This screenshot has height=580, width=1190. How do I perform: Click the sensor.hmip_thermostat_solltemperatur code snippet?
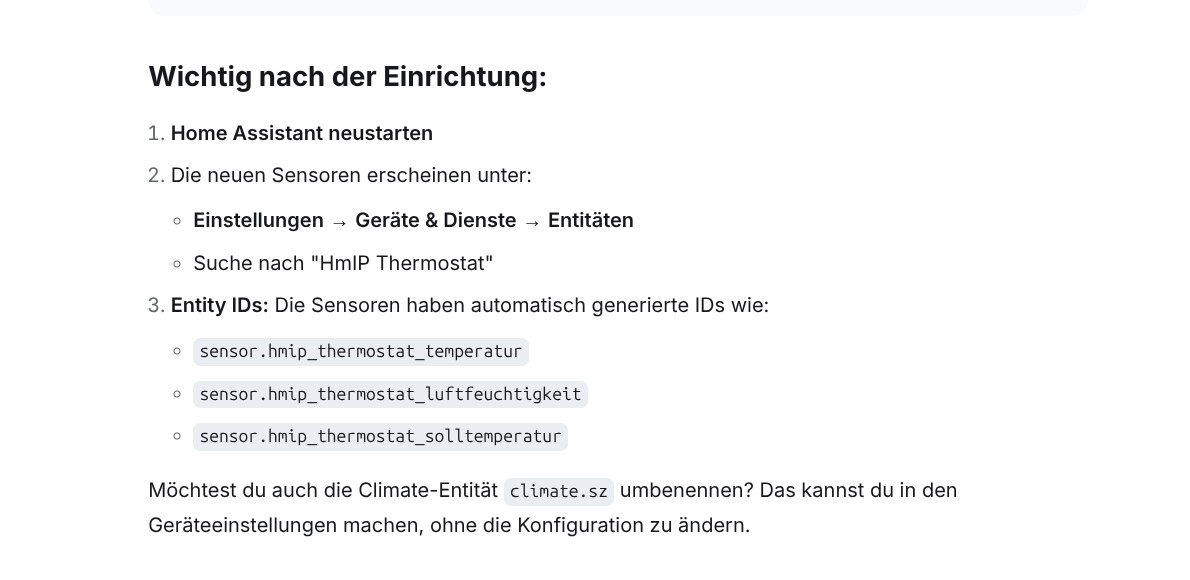[380, 437]
